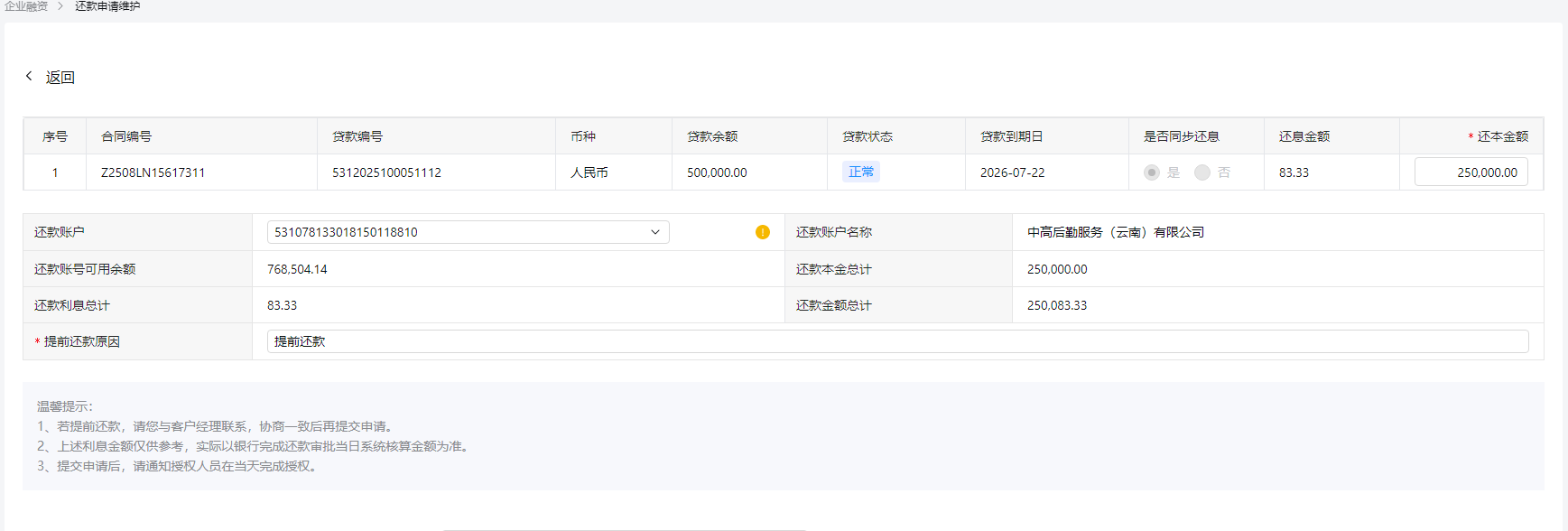Click the 贷款到期日 column header
Screen dimensions: 1568x531
point(1012,136)
